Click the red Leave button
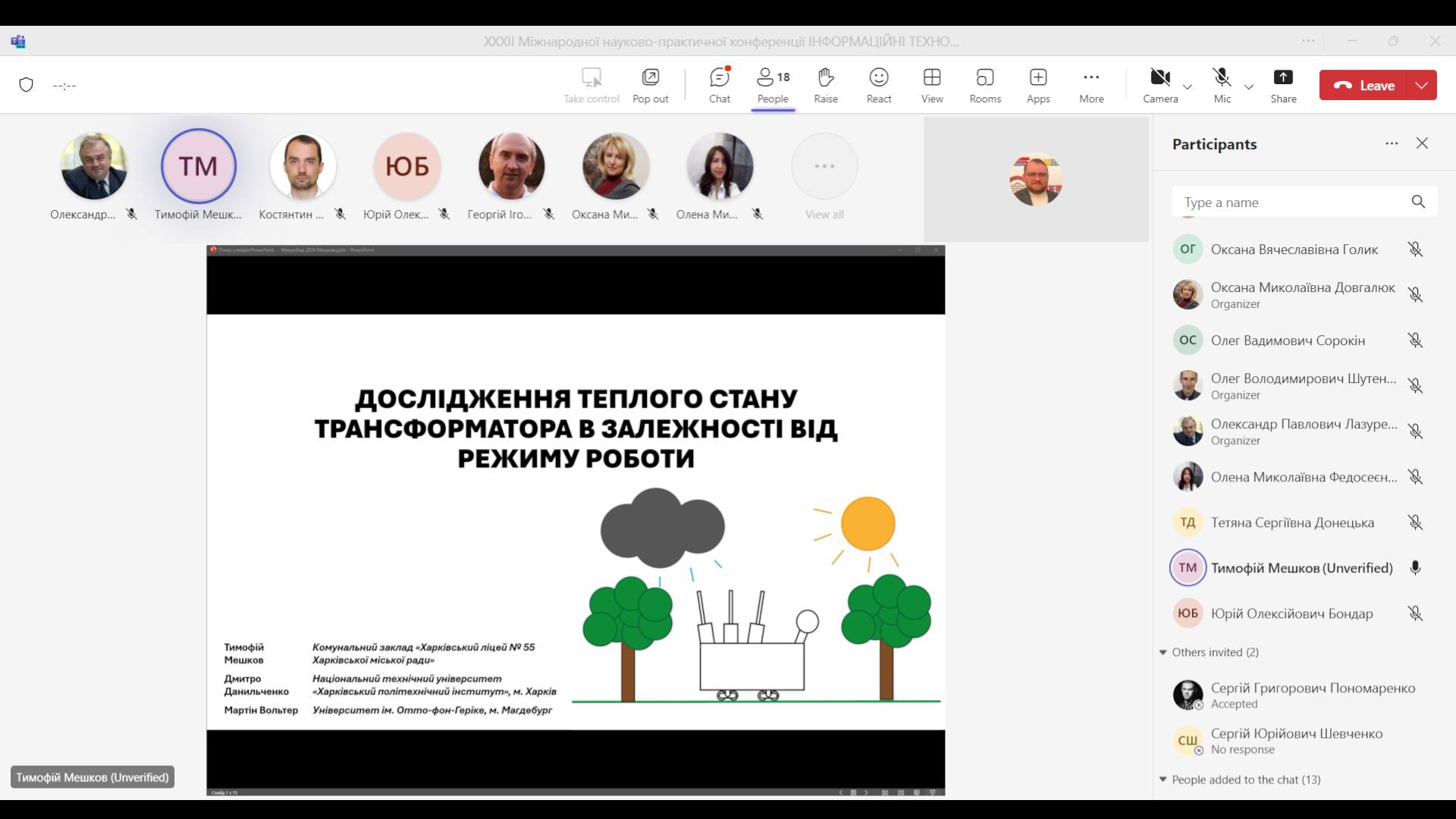Viewport: 1456px width, 819px height. (1363, 85)
